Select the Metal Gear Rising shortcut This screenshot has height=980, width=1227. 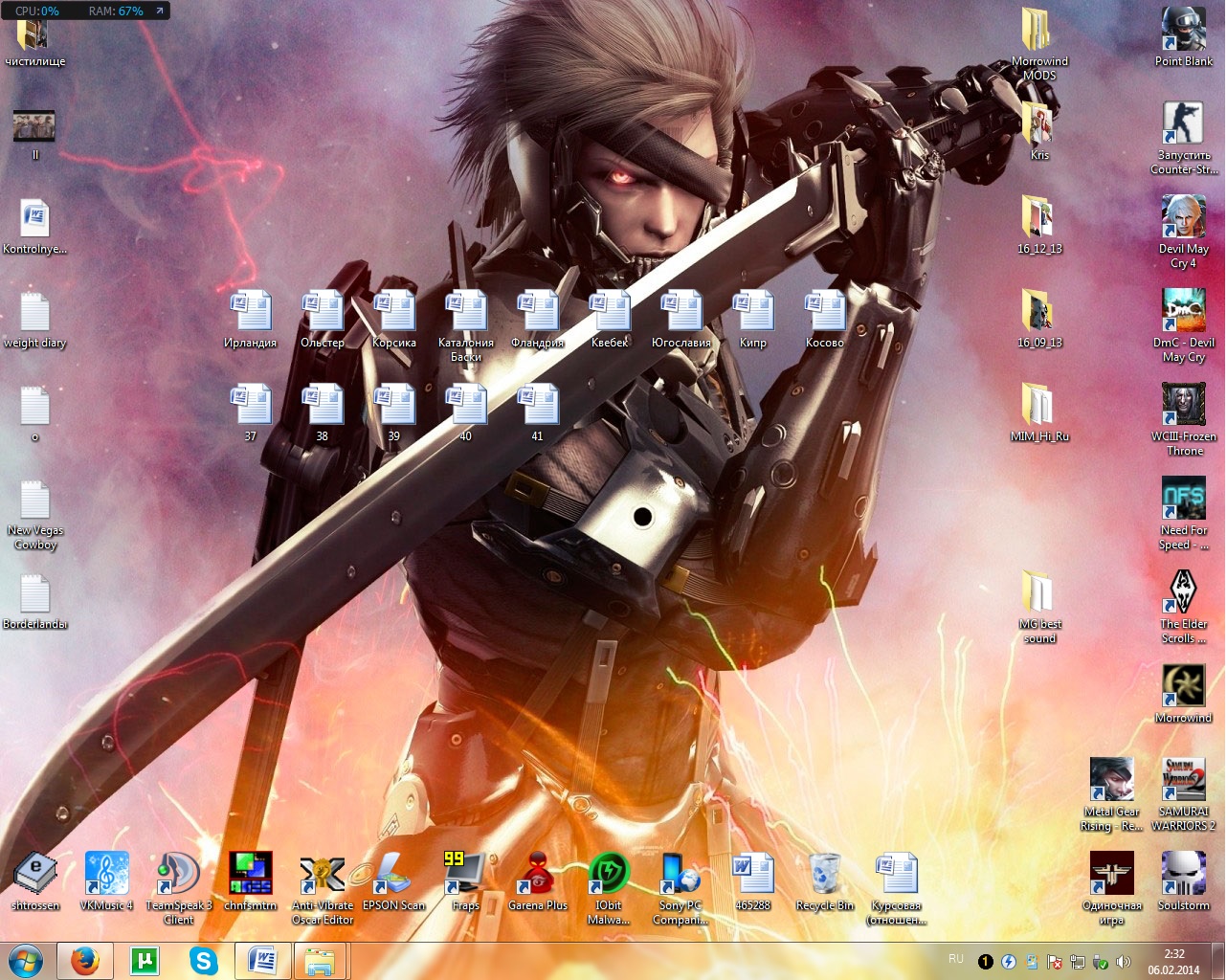coord(1111,781)
